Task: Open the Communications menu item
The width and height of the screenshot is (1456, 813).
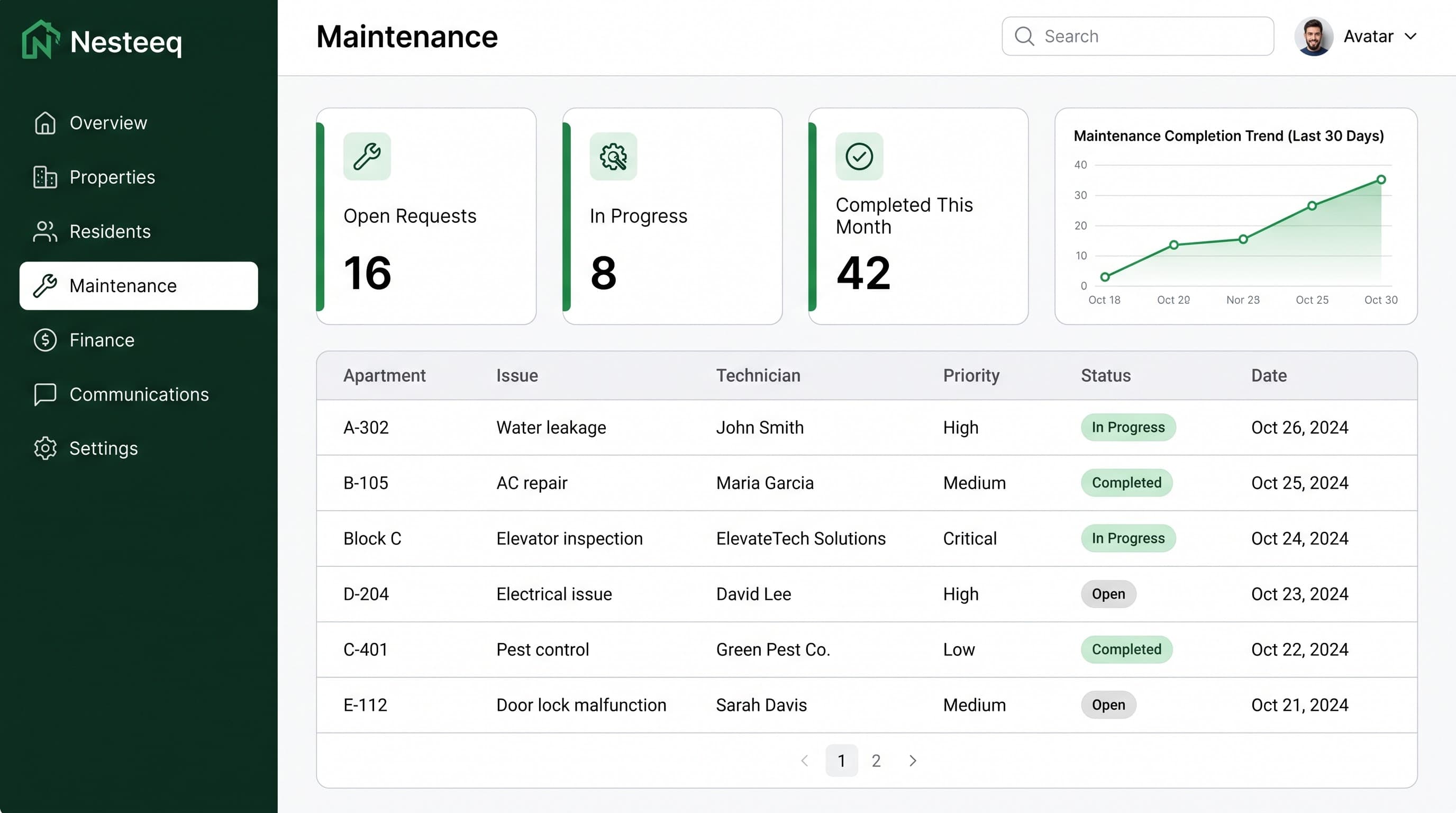Action: point(139,394)
